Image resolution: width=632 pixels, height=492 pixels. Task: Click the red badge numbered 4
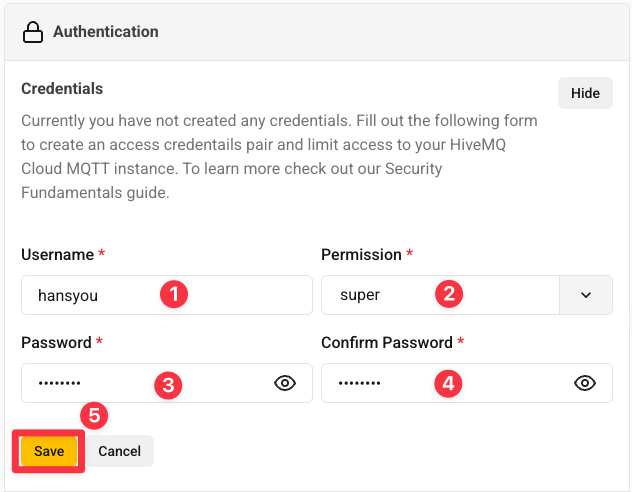point(449,383)
